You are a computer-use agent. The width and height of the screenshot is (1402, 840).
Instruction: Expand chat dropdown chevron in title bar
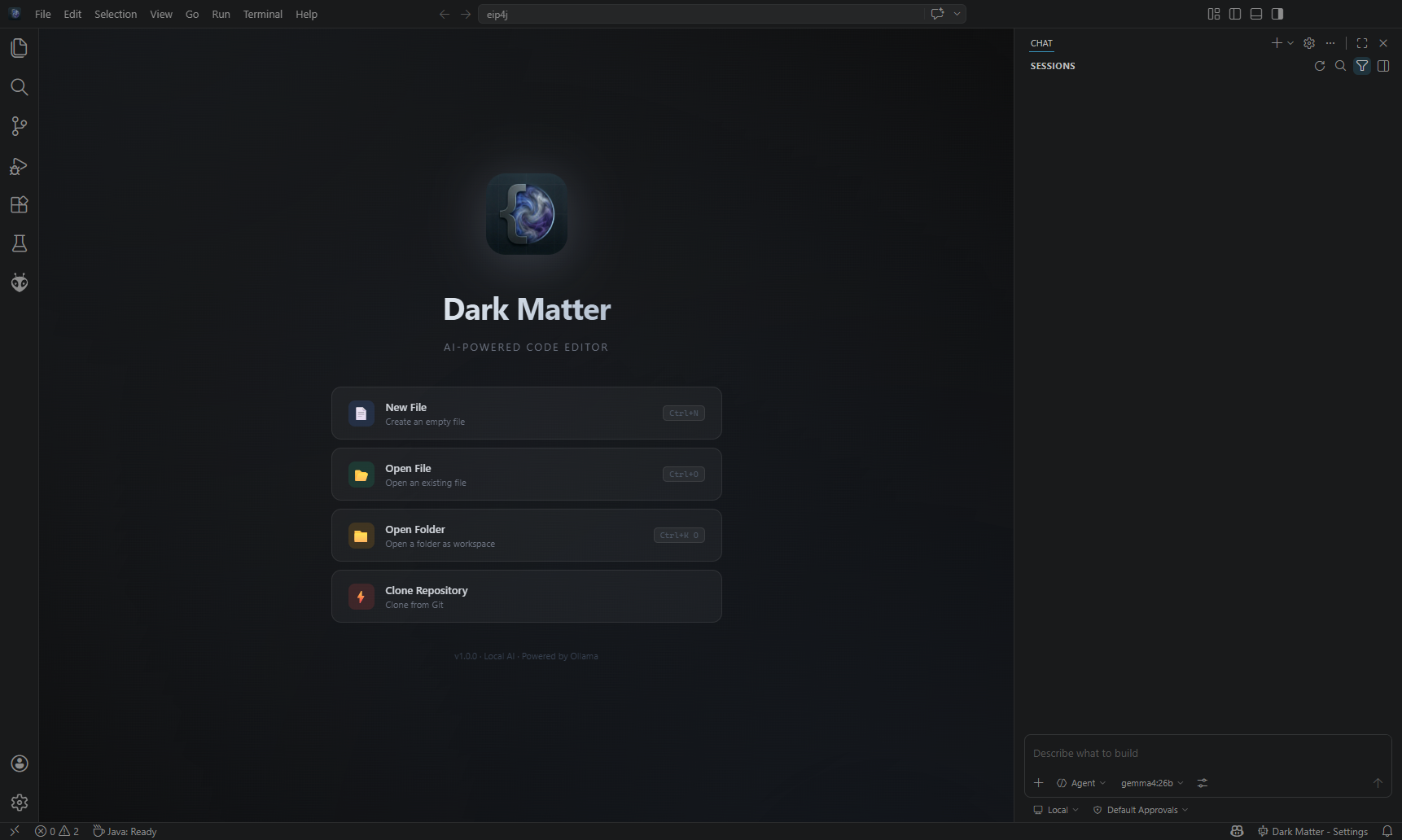[x=957, y=14]
